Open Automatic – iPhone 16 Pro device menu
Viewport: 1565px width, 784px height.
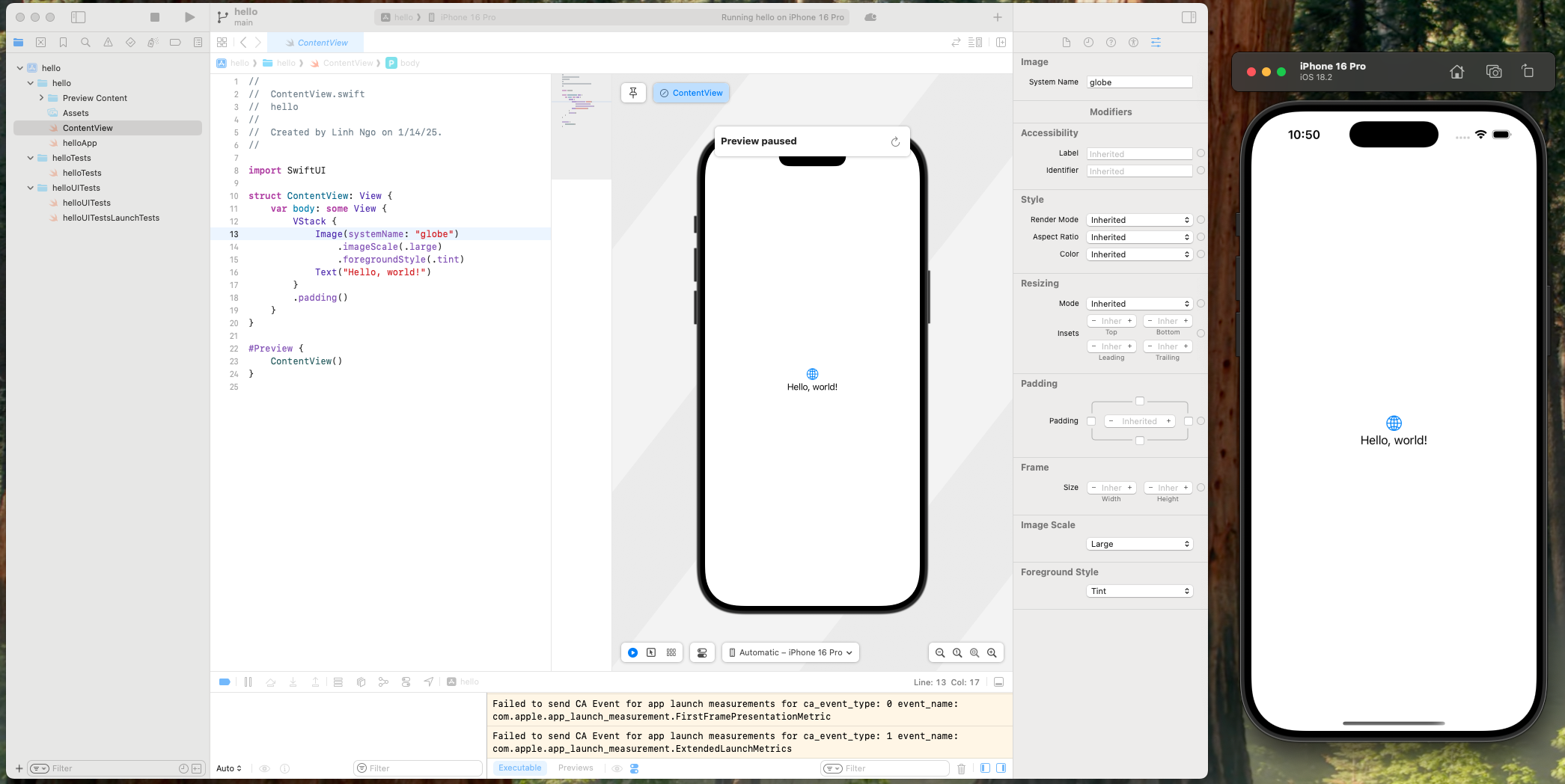click(x=790, y=652)
